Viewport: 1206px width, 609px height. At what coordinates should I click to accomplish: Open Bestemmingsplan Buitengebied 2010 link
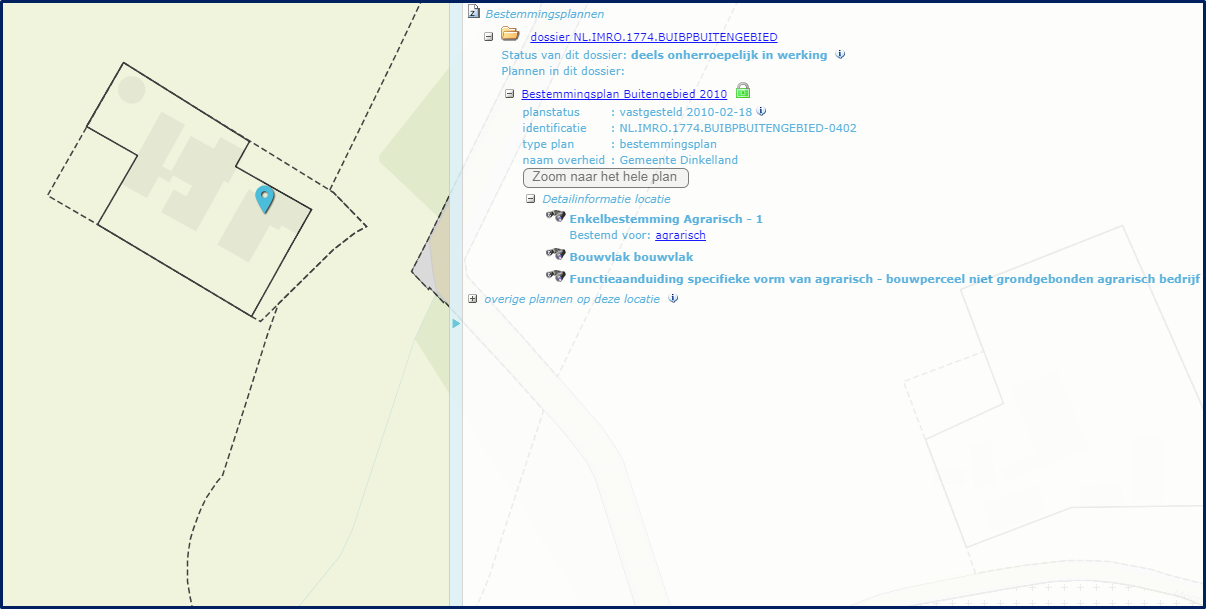624,94
